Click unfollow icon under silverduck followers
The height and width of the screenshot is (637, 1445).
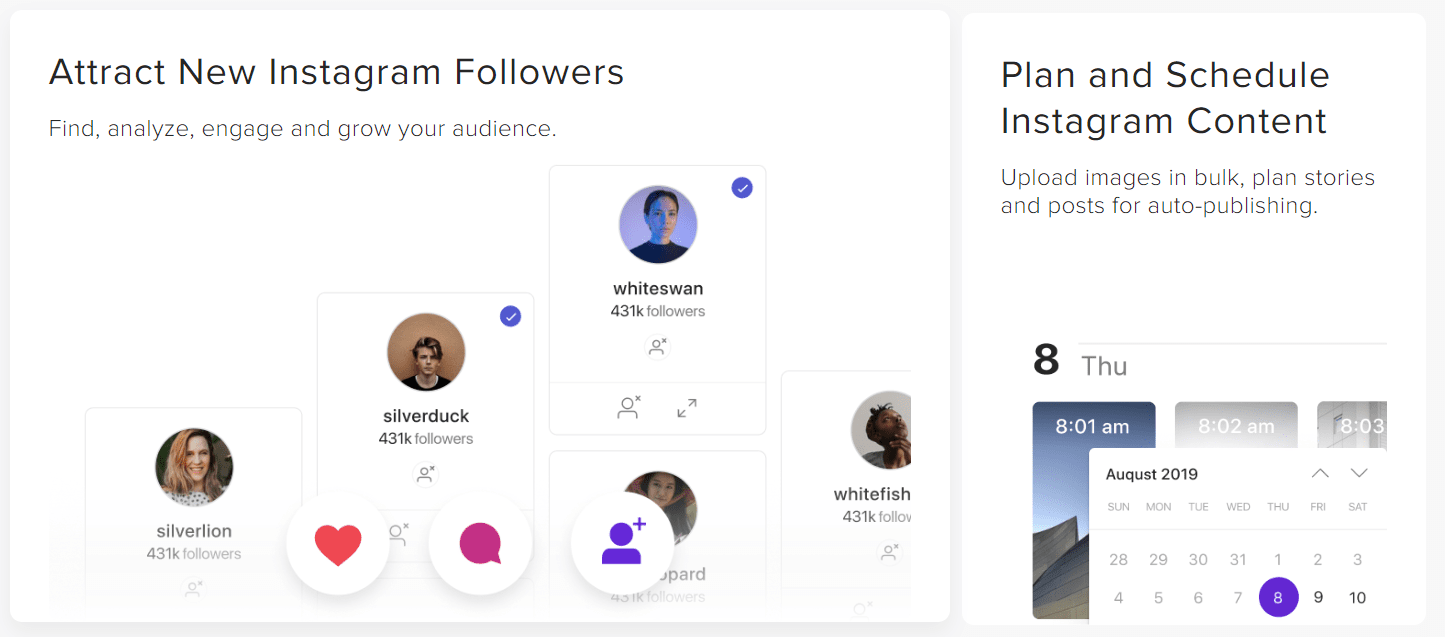(426, 474)
